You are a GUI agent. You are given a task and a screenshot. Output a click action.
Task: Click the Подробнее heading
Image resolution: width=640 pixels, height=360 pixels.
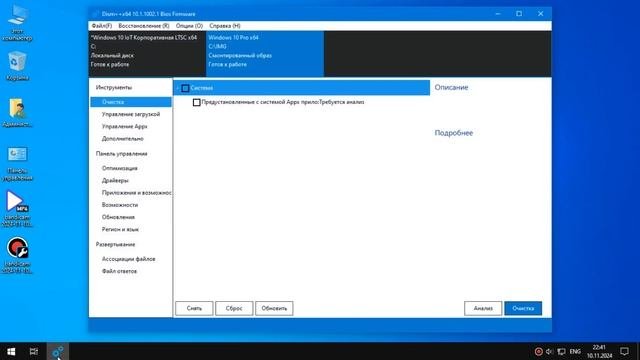[453, 133]
